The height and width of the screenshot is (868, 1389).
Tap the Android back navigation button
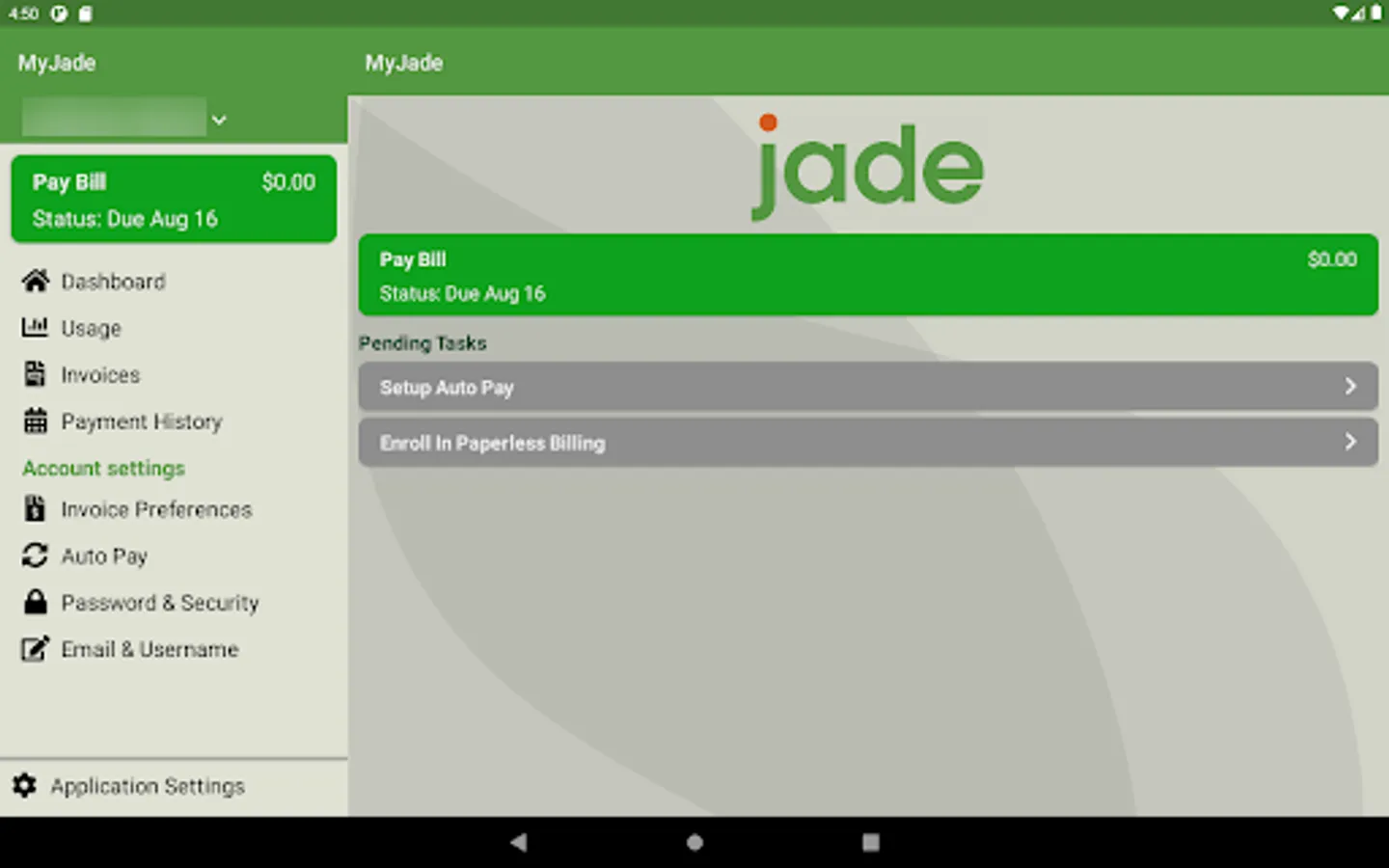coord(518,842)
